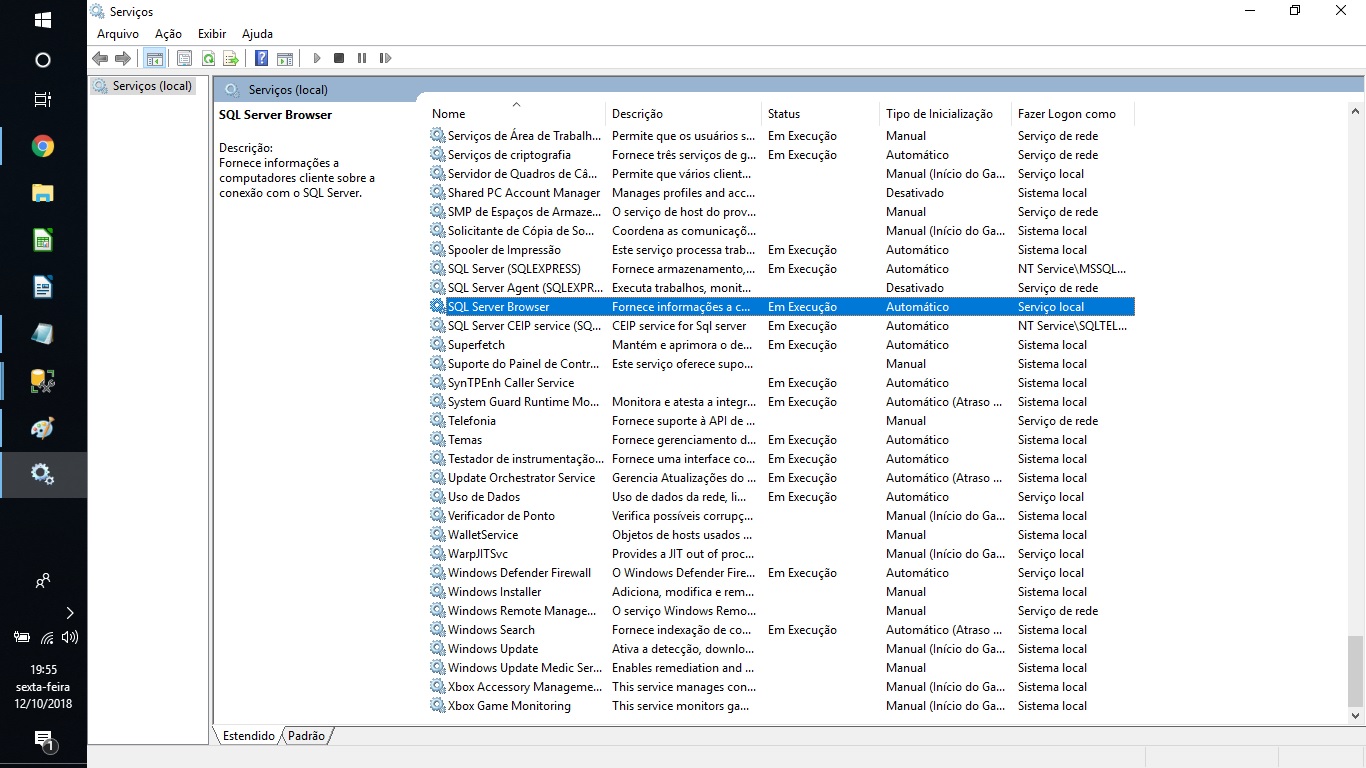1366x768 pixels.
Task: Open Google Chrome from the taskbar
Action: tap(43, 147)
